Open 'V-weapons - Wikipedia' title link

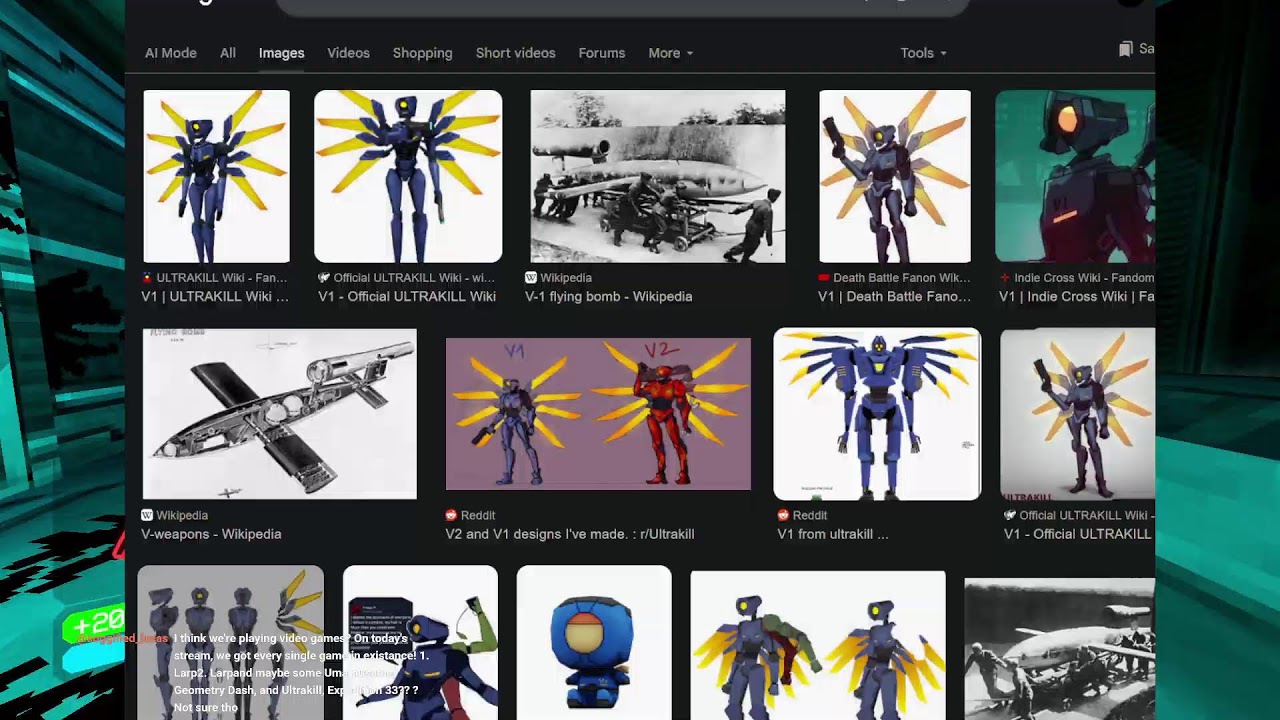211,534
